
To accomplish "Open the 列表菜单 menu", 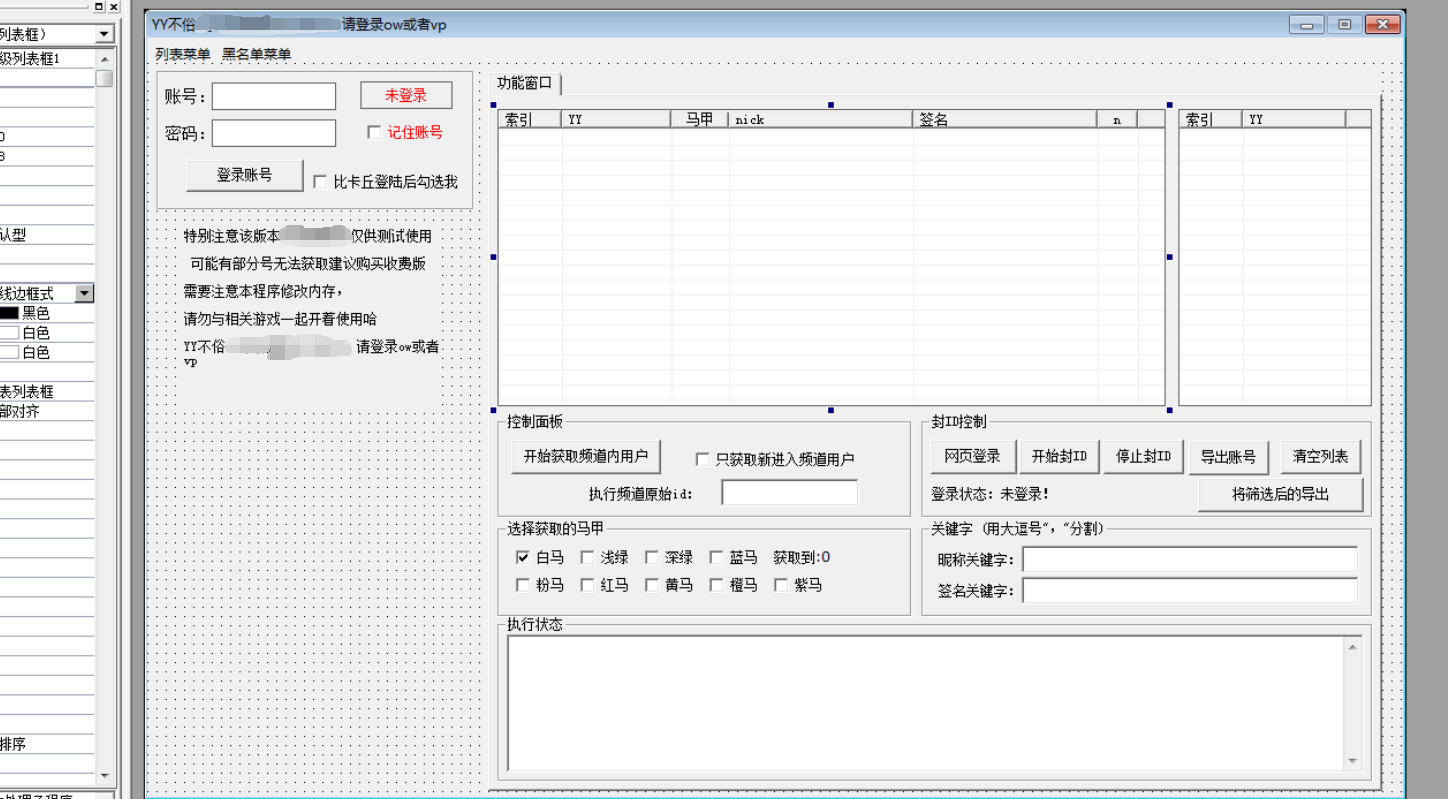I will (x=182, y=54).
